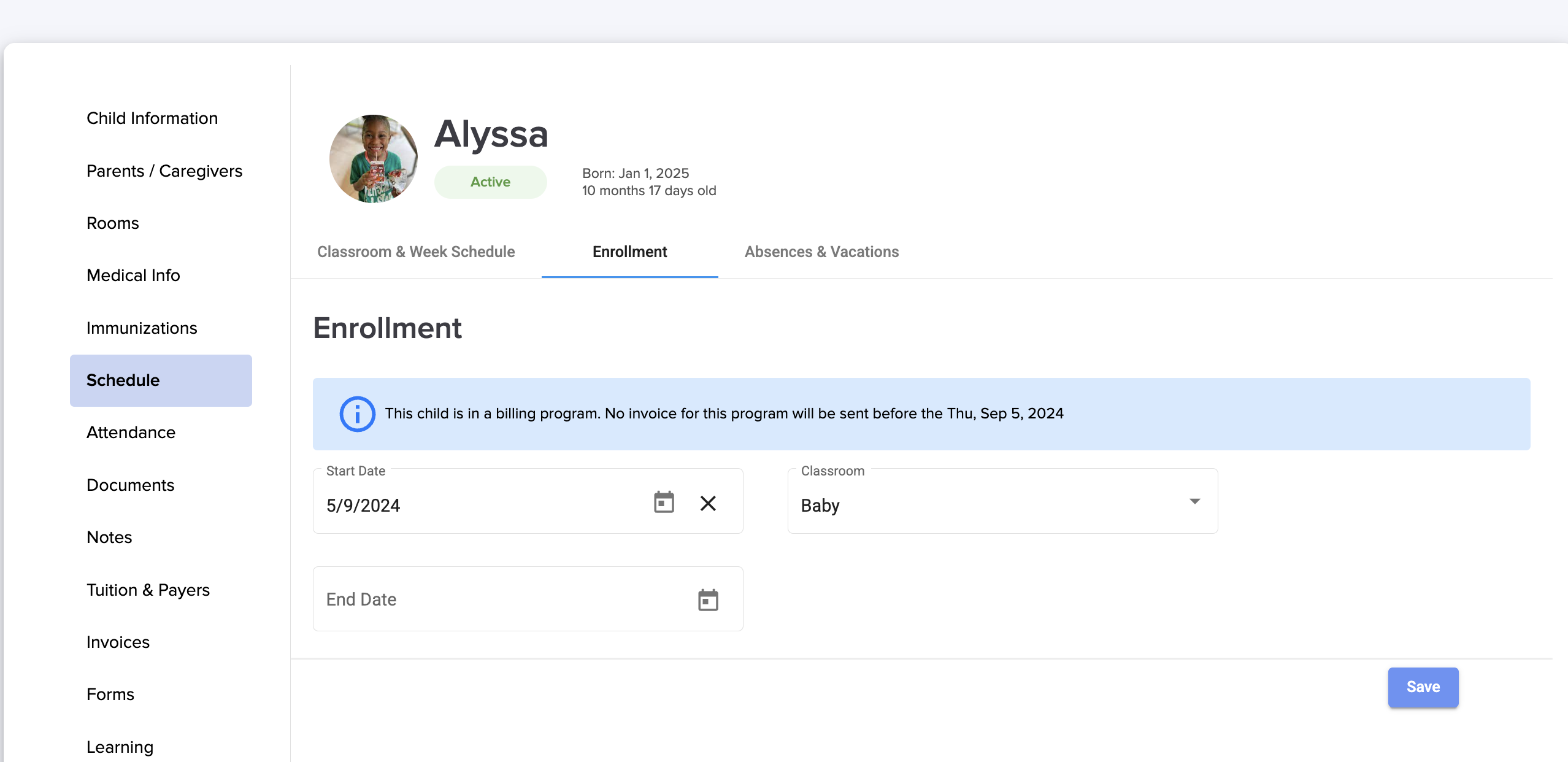1568x762 pixels.
Task: Open the End Date calendar picker
Action: click(x=708, y=600)
